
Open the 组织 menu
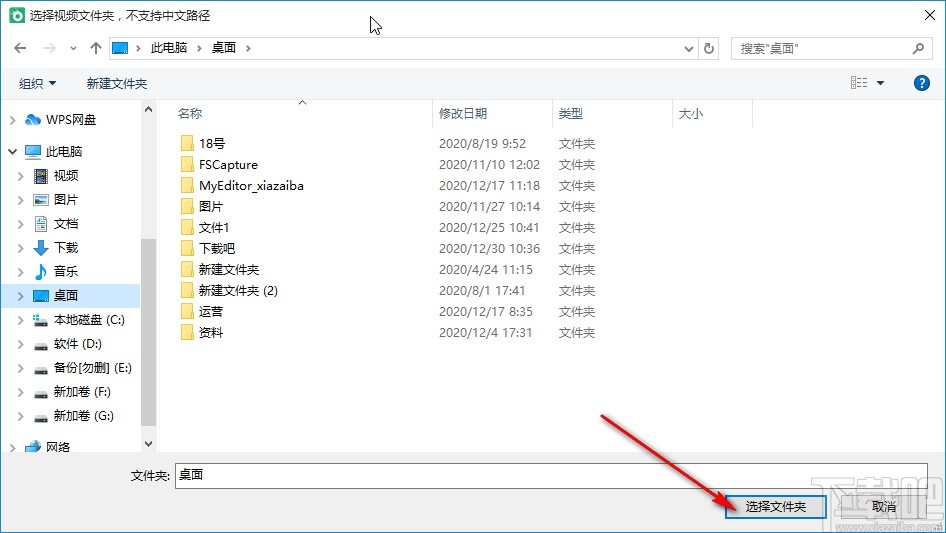click(x=37, y=83)
